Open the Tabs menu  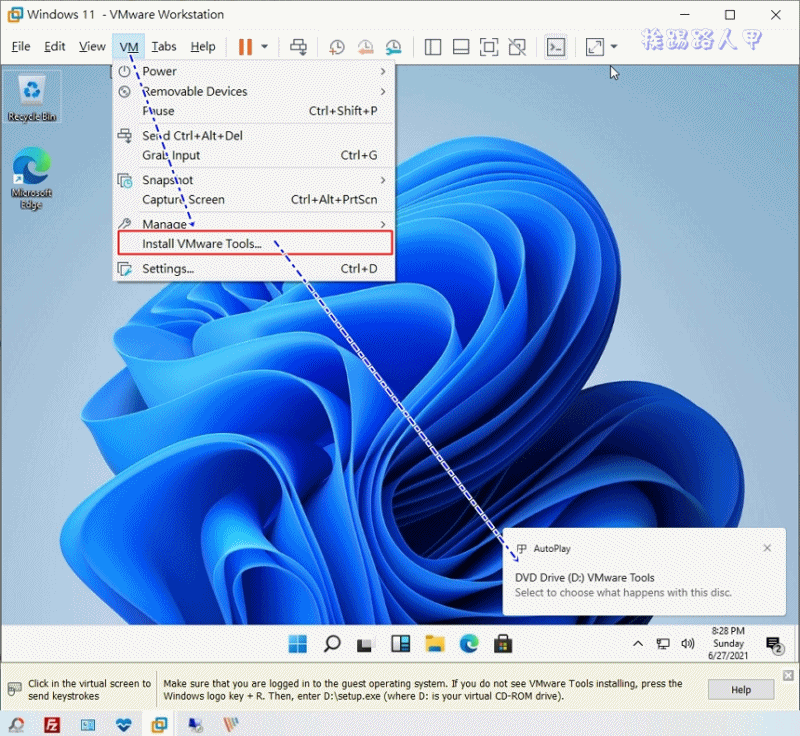[x=164, y=47]
